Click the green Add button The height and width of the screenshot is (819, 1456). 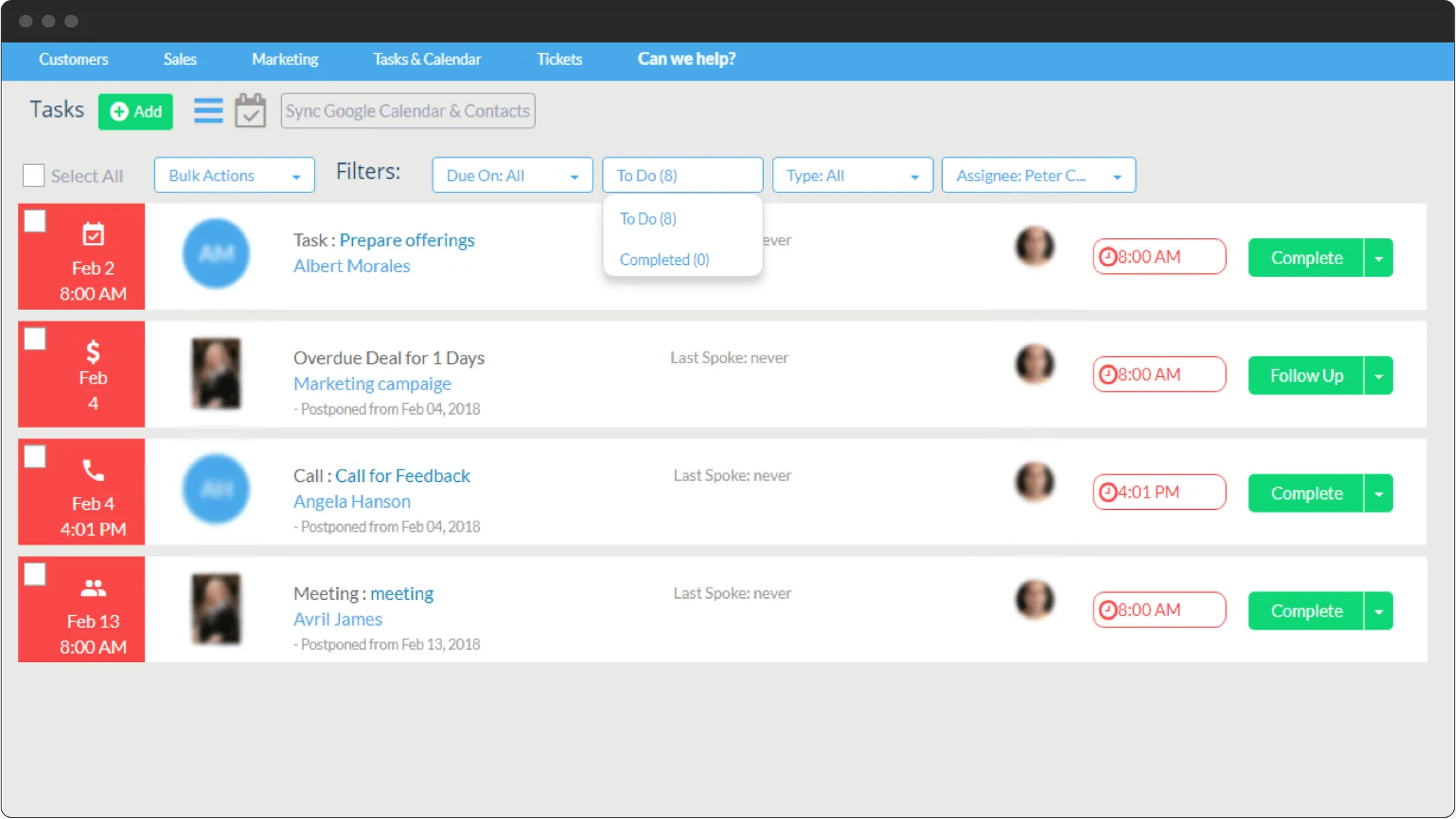tap(135, 111)
